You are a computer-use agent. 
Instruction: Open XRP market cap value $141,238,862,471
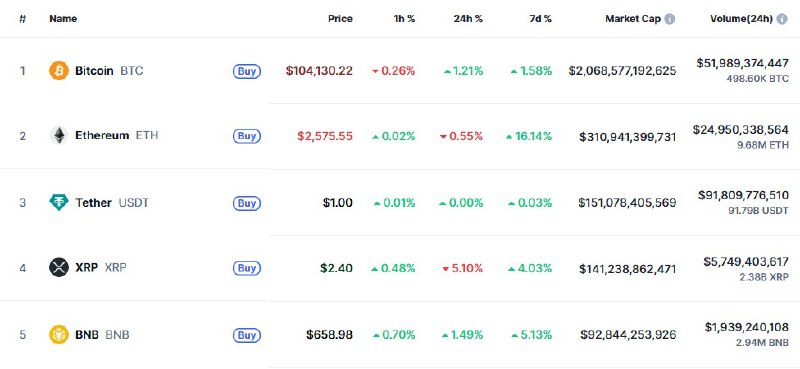tap(628, 268)
